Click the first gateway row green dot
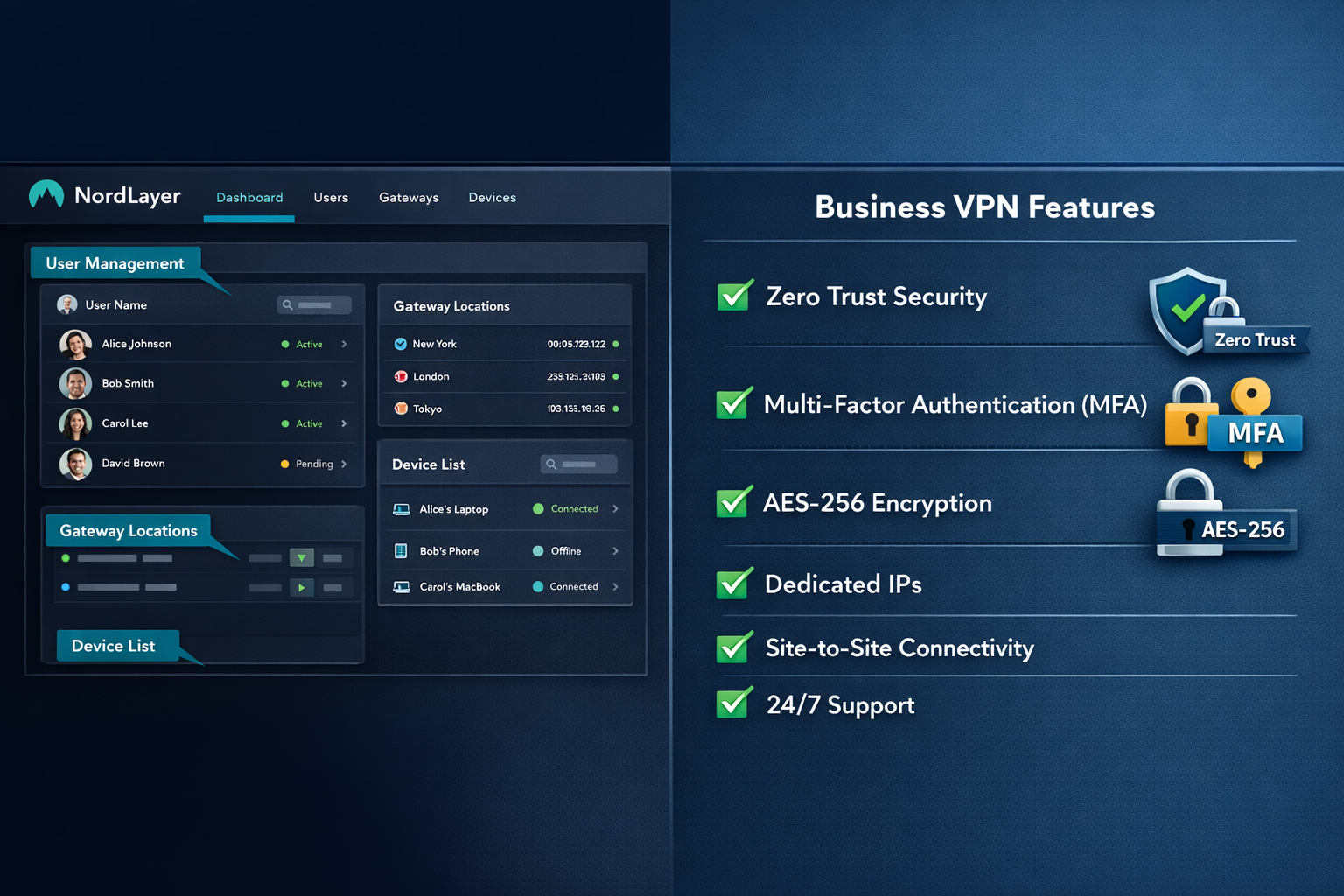This screenshot has height=896, width=1344. [66, 558]
